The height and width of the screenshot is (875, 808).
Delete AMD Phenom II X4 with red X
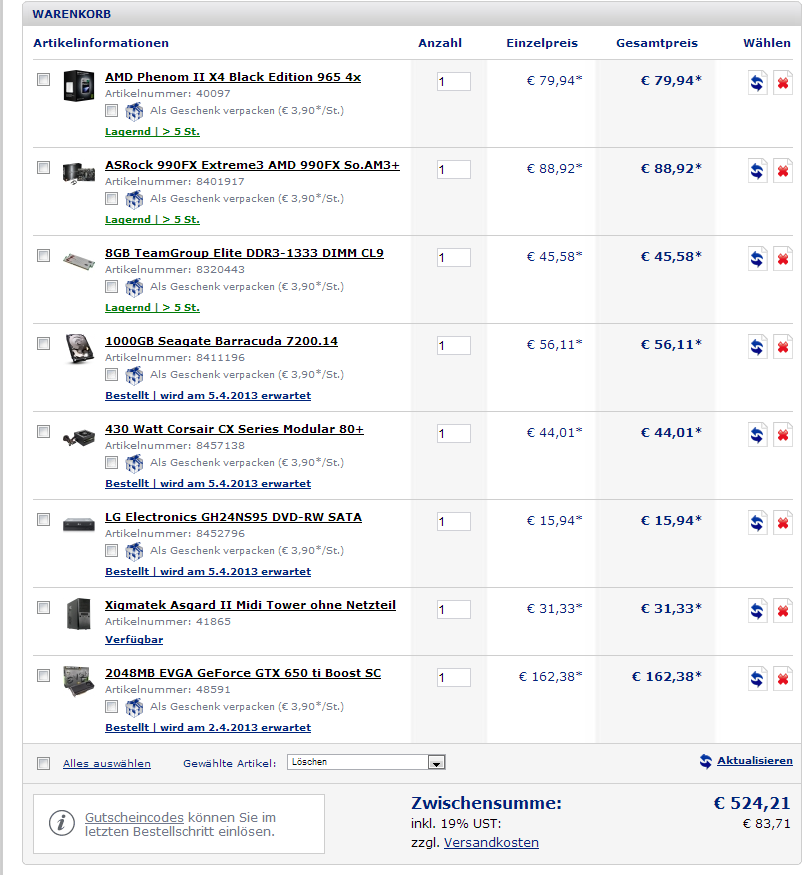(x=783, y=83)
